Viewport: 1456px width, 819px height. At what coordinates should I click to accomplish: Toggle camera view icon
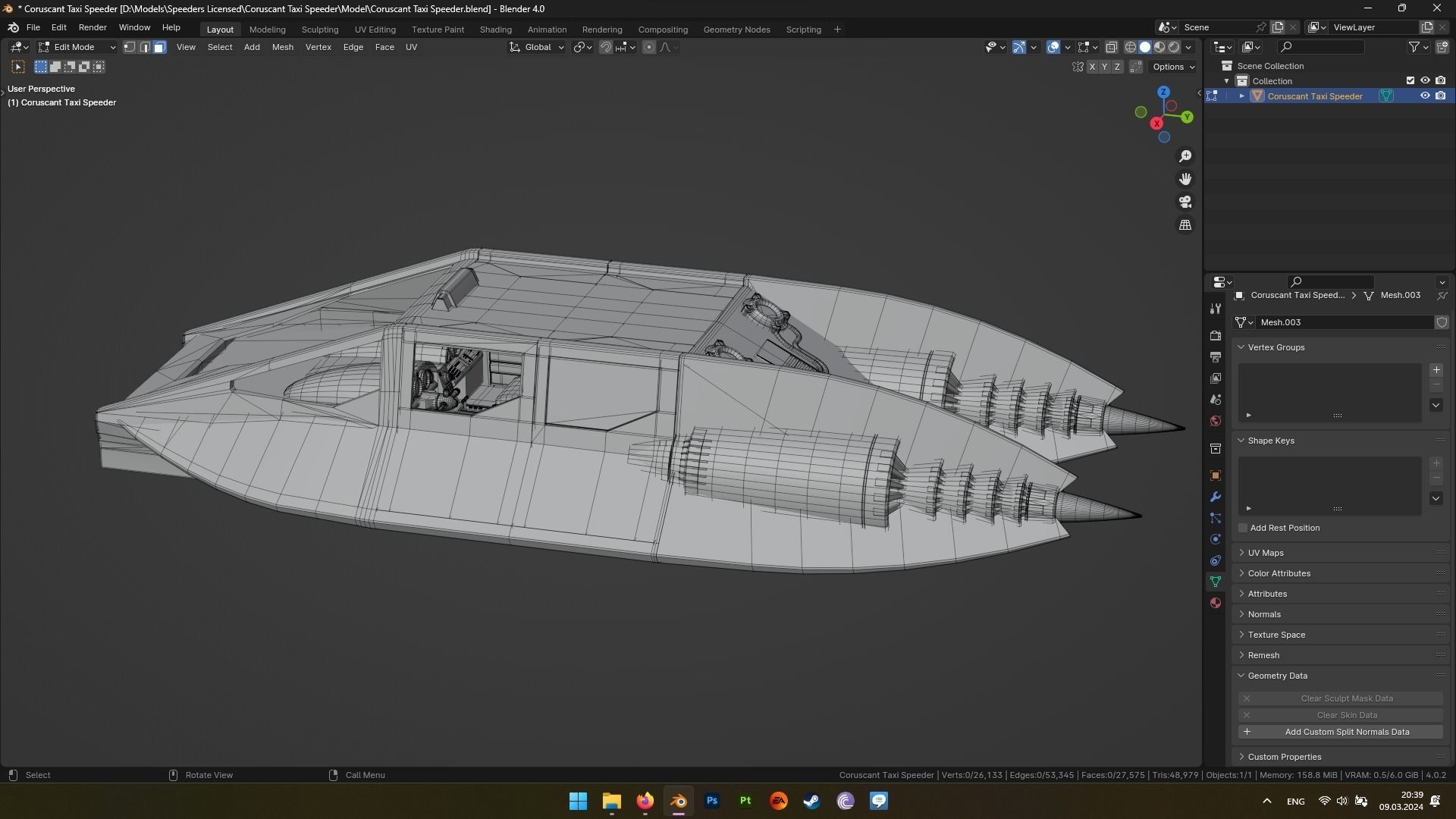coord(1185,202)
